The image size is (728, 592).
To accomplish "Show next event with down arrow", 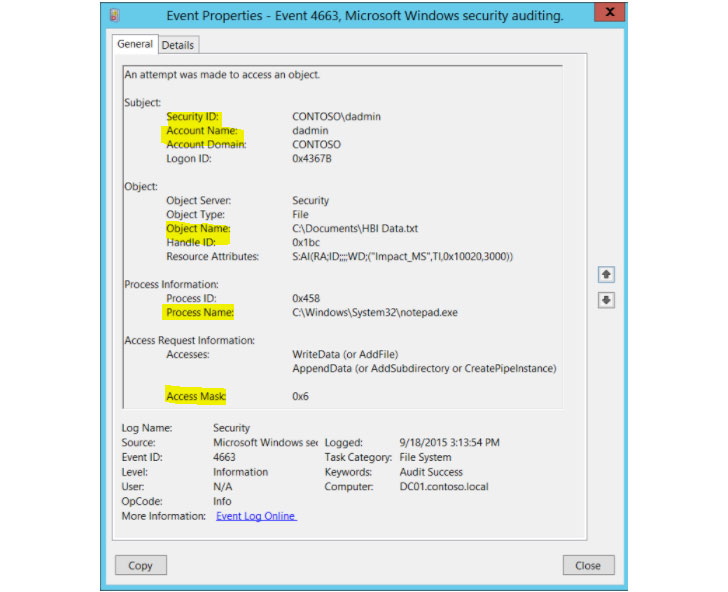I will tap(606, 300).
